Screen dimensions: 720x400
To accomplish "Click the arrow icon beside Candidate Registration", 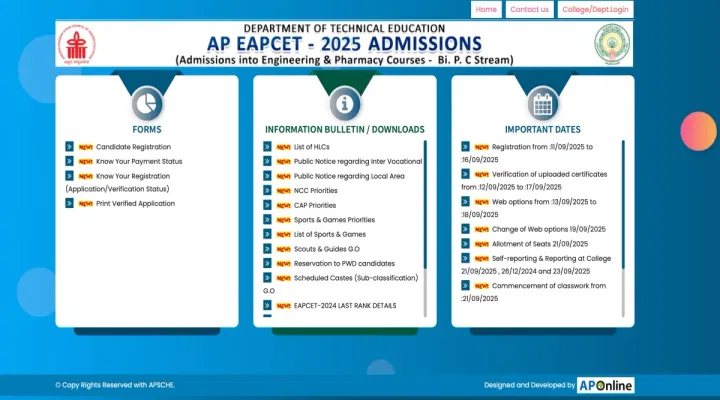I will 70,147.
